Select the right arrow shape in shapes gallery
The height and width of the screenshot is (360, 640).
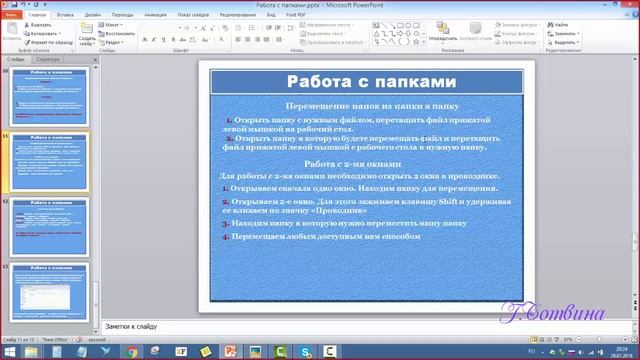click(x=400, y=34)
